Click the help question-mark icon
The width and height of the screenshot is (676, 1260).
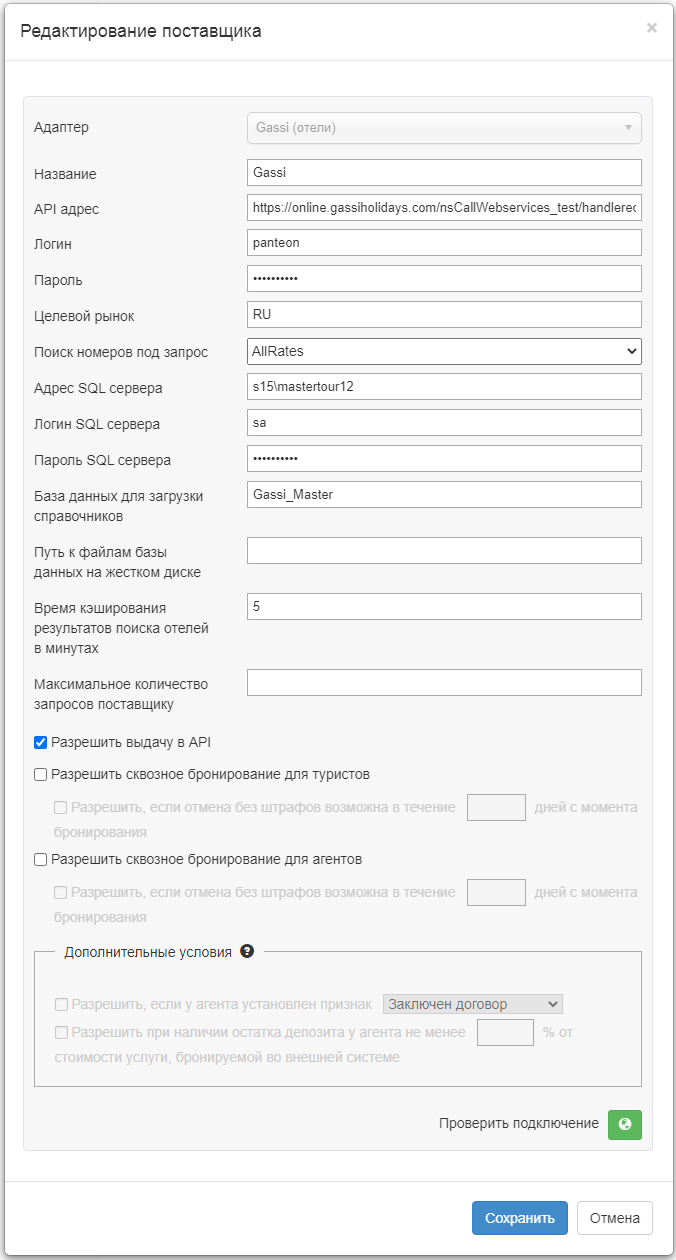pos(247,952)
